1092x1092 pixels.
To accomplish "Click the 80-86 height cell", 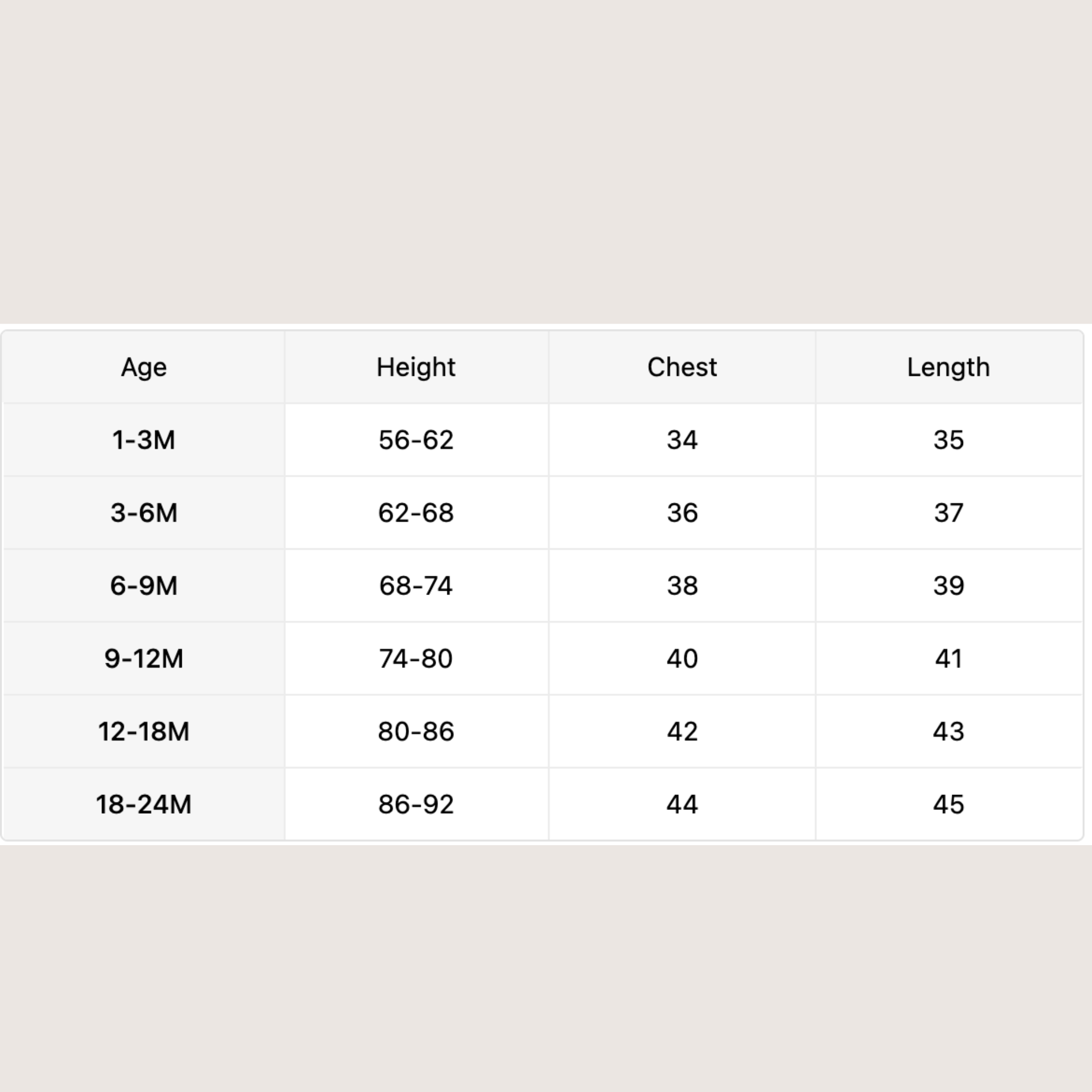I will pos(416,732).
